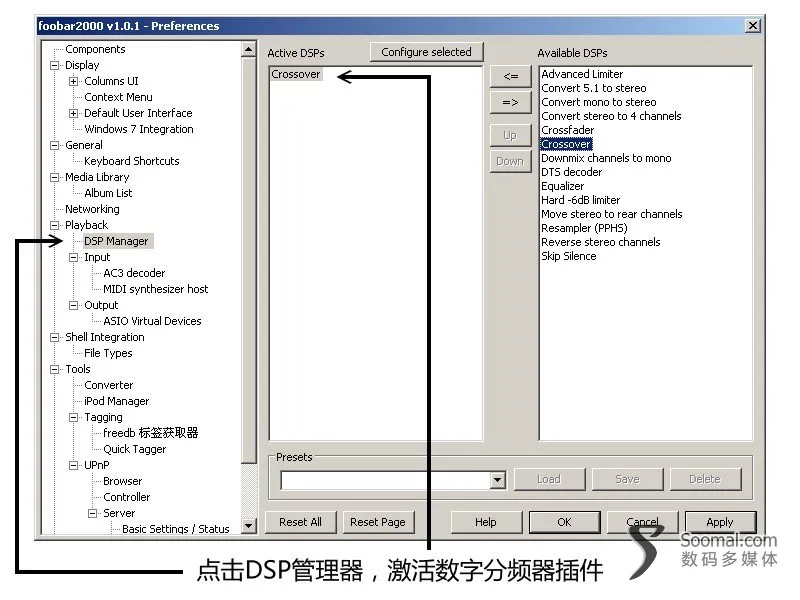Click the Save preset button
800x600 pixels.
pos(628,480)
